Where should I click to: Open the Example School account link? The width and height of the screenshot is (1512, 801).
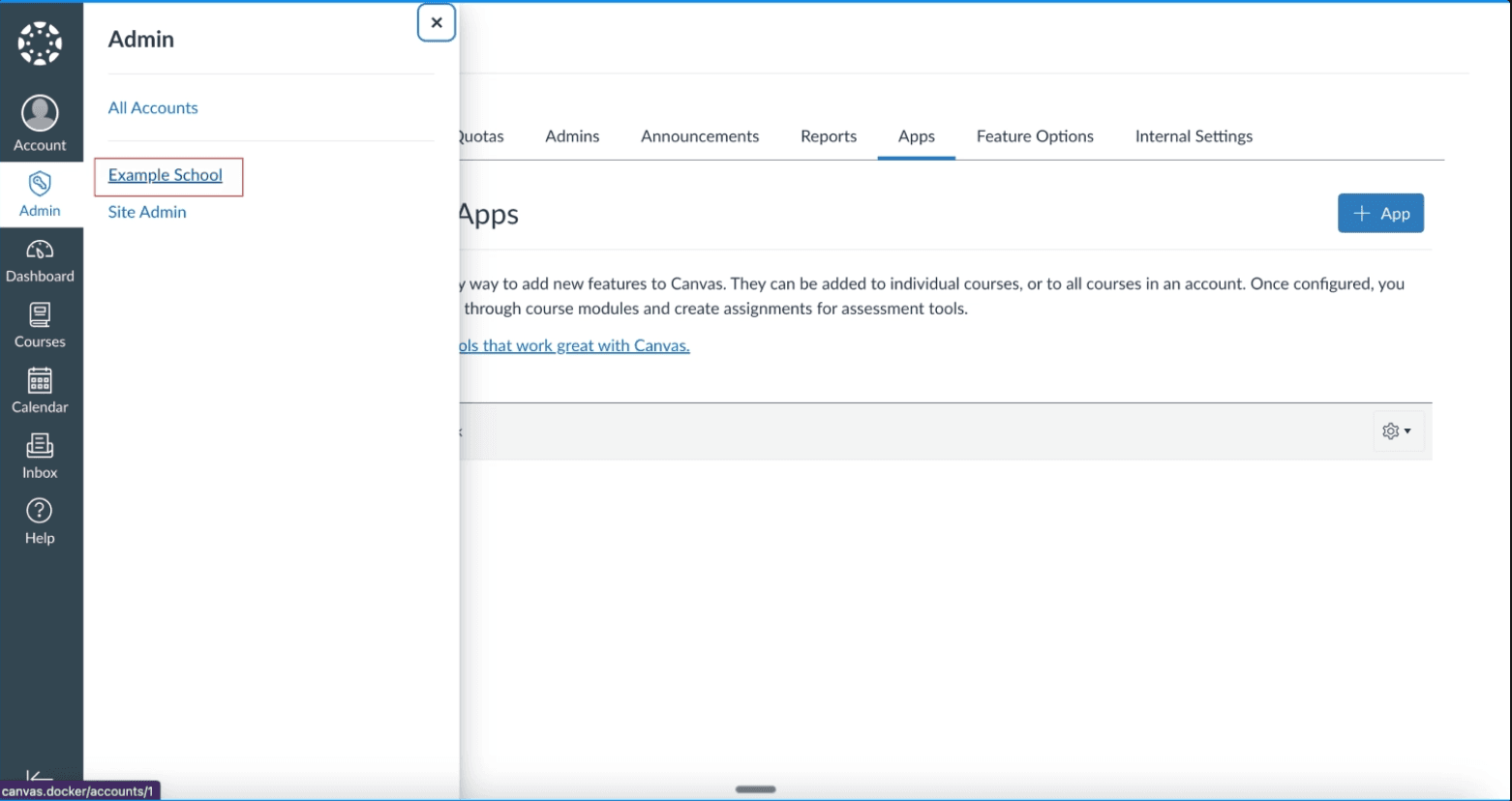pos(166,175)
